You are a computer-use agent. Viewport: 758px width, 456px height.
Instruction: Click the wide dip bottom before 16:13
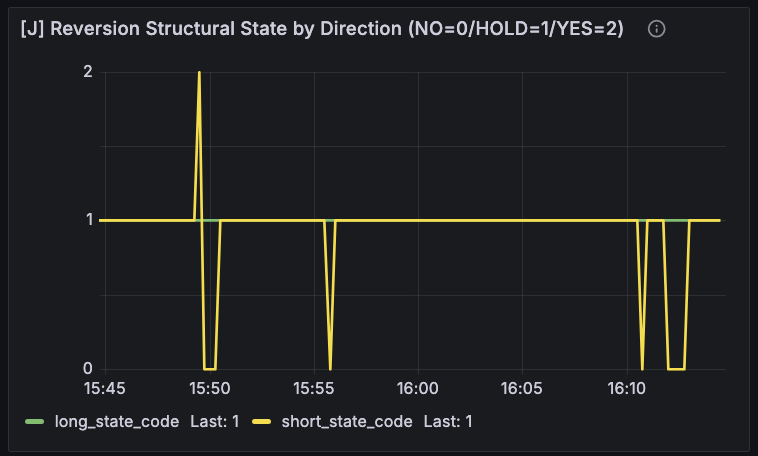[x=675, y=369]
